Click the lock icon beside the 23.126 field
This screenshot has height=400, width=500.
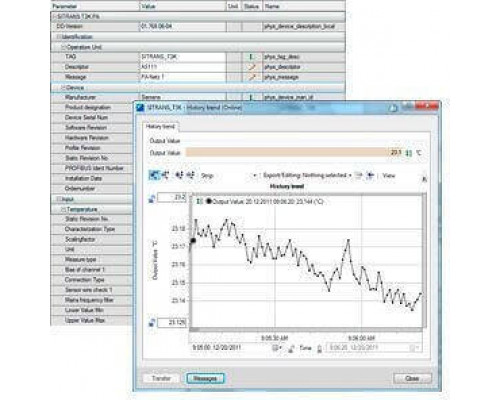152,322
